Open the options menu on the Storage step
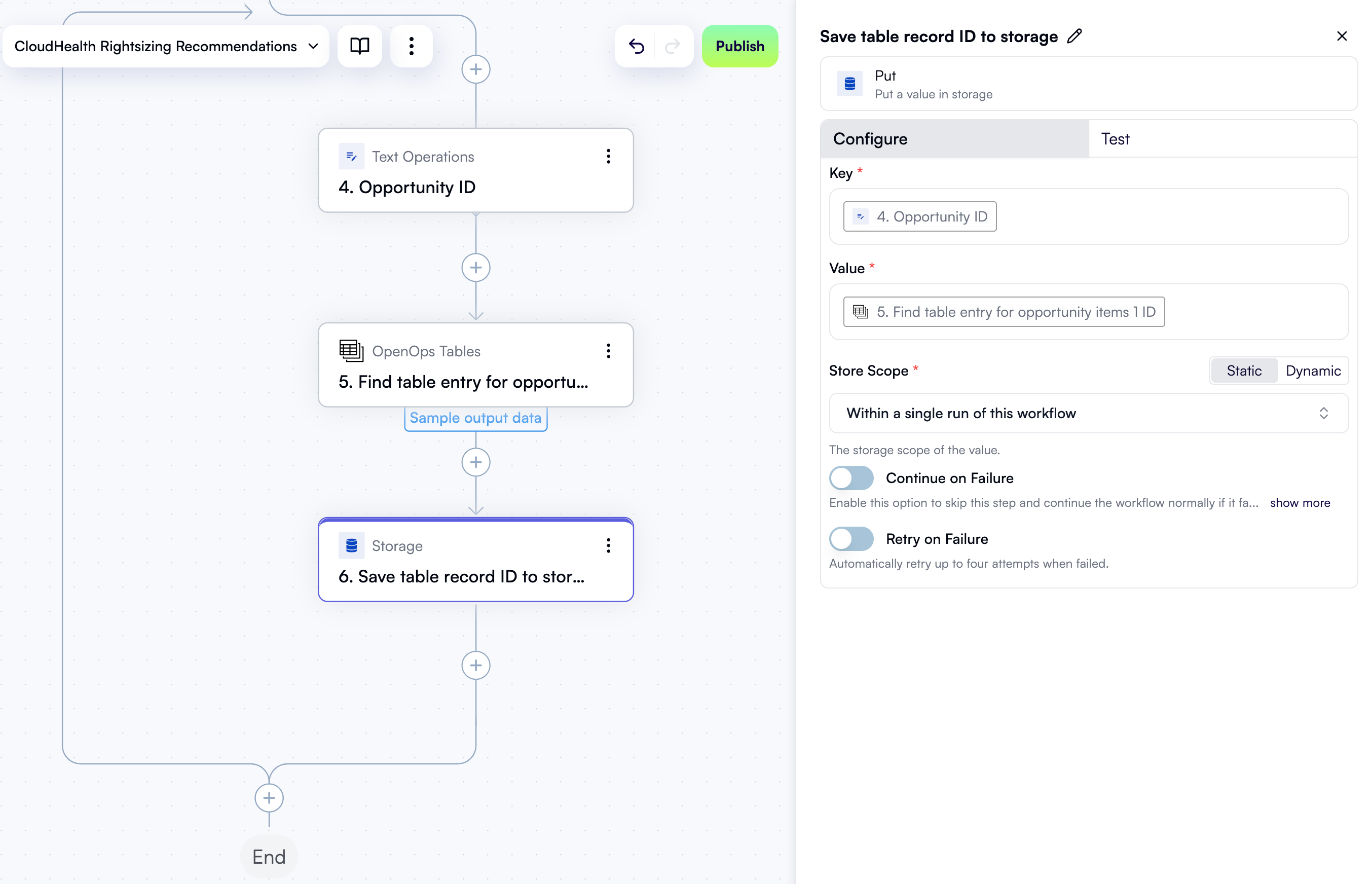Viewport: 1372px width, 884px height. click(608, 545)
